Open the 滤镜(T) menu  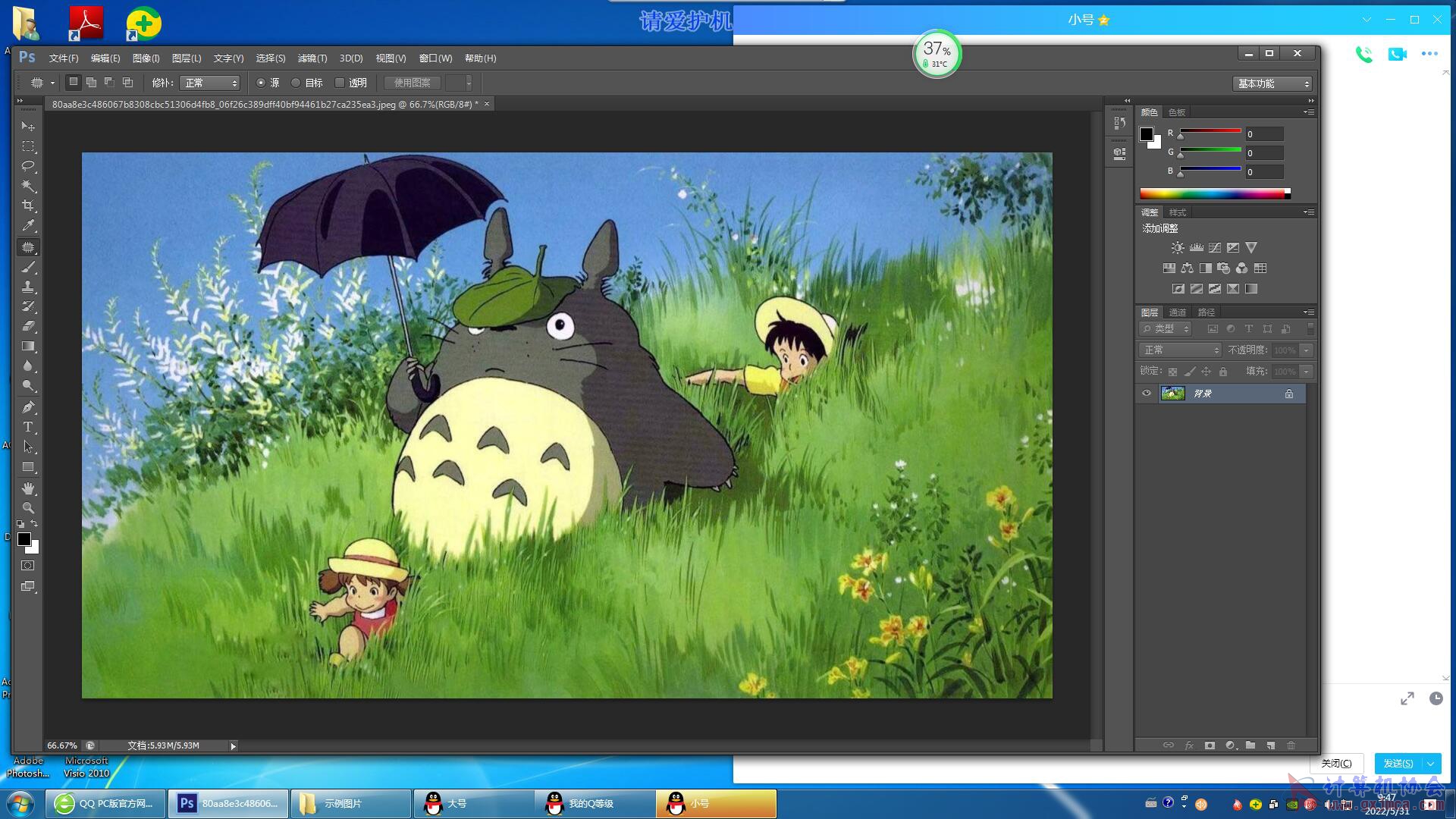click(x=312, y=58)
